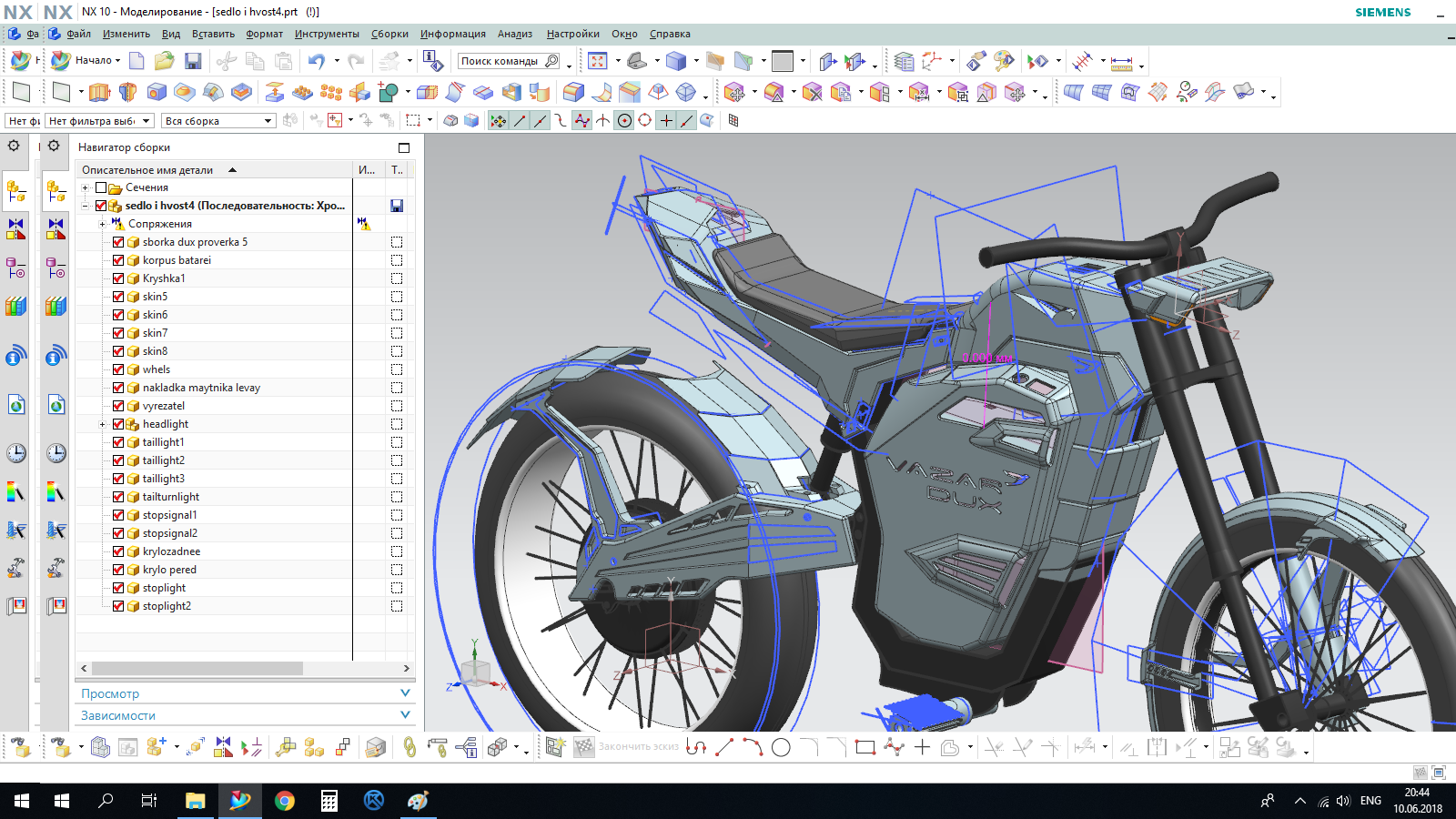Open the Layer Settings icon
This screenshot has width=1456, height=819.
coord(904,61)
